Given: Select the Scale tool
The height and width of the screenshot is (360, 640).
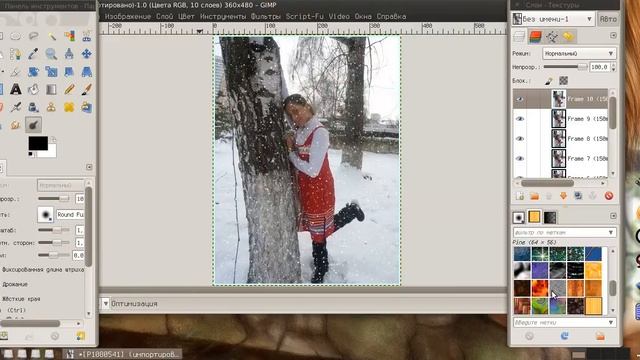Looking at the screenshot, I should [x=51, y=72].
